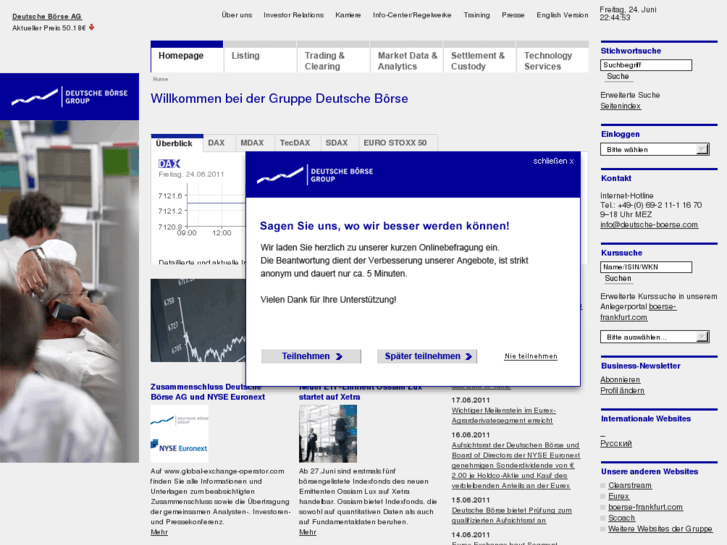Image resolution: width=727 pixels, height=545 pixels.
Task: Open Info-Center/Regelwerke in top menu
Action: (x=412, y=15)
